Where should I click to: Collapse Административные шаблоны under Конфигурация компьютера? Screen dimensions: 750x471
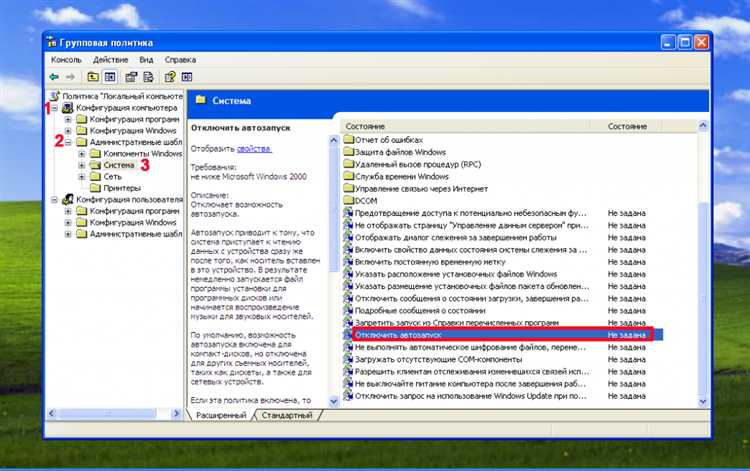pyautogui.click(x=68, y=142)
